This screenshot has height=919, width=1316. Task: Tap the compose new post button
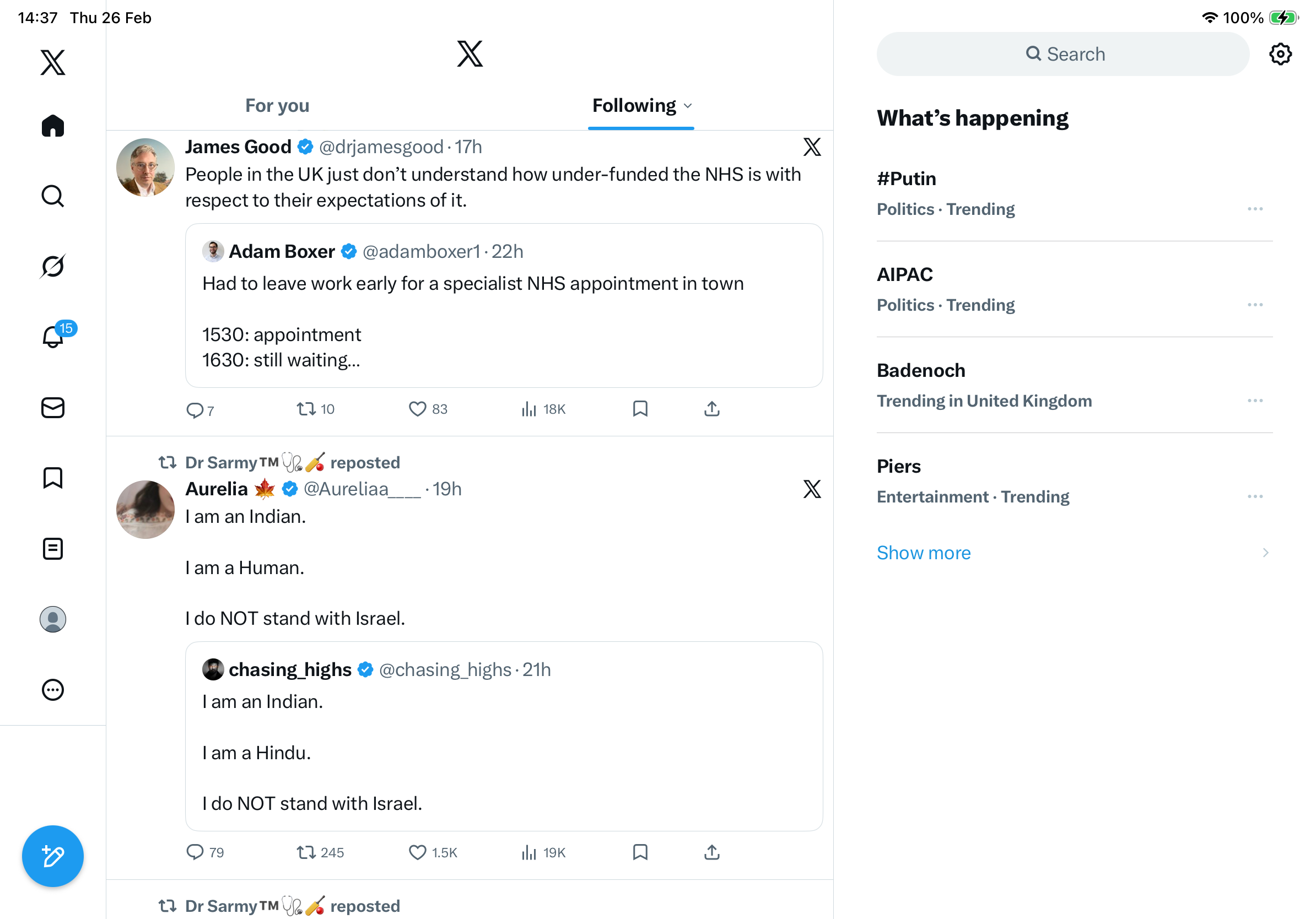coord(53,856)
